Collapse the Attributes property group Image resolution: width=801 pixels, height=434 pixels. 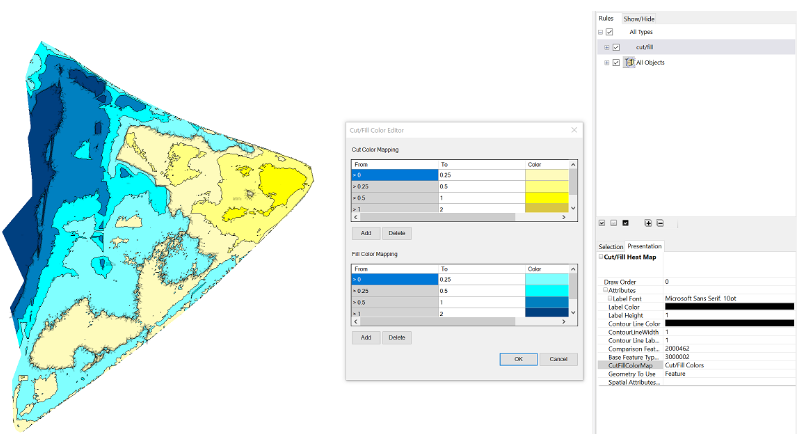click(605, 290)
